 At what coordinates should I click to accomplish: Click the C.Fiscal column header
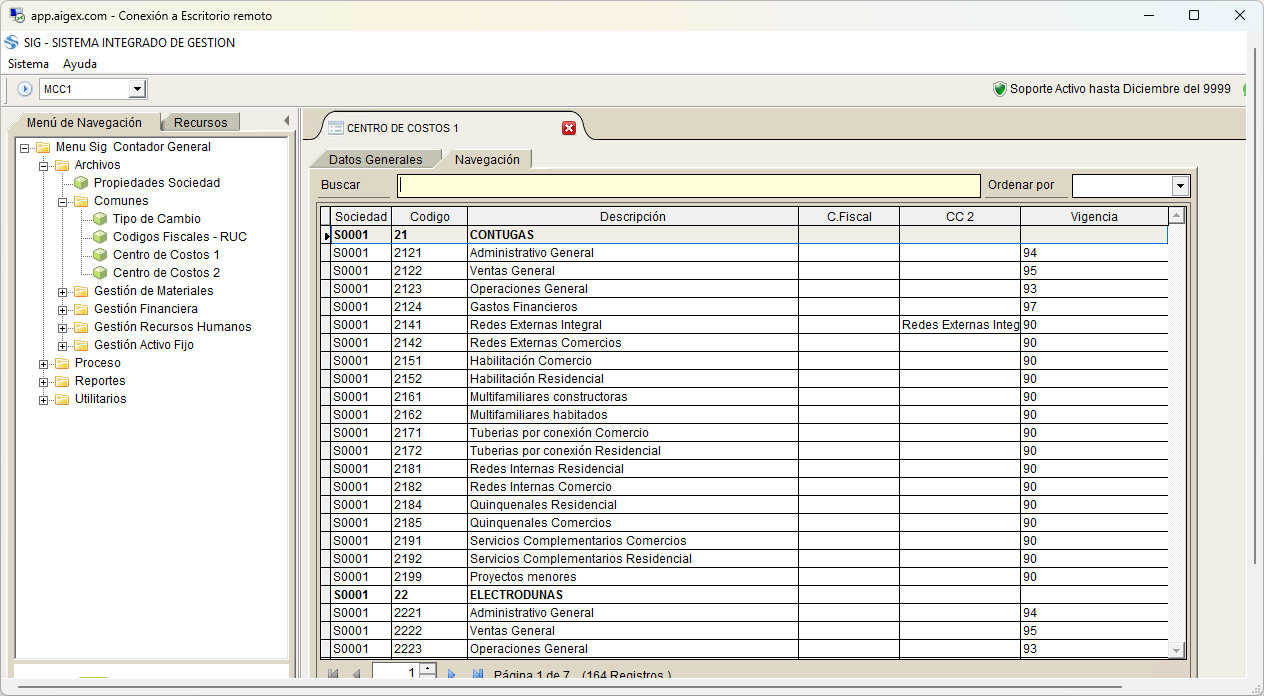pos(849,216)
